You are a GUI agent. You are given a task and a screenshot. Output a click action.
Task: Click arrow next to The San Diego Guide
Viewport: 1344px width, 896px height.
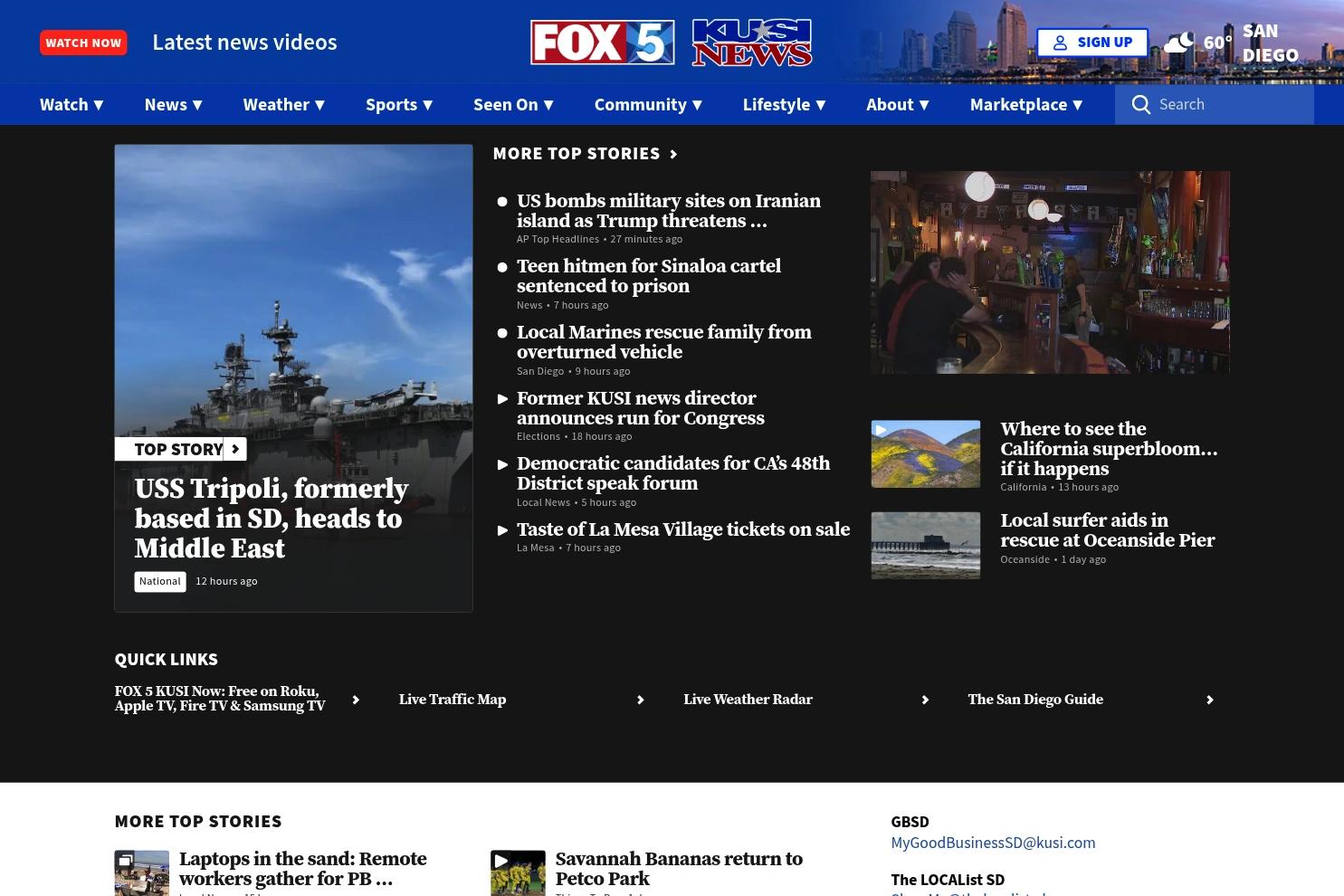click(1209, 700)
